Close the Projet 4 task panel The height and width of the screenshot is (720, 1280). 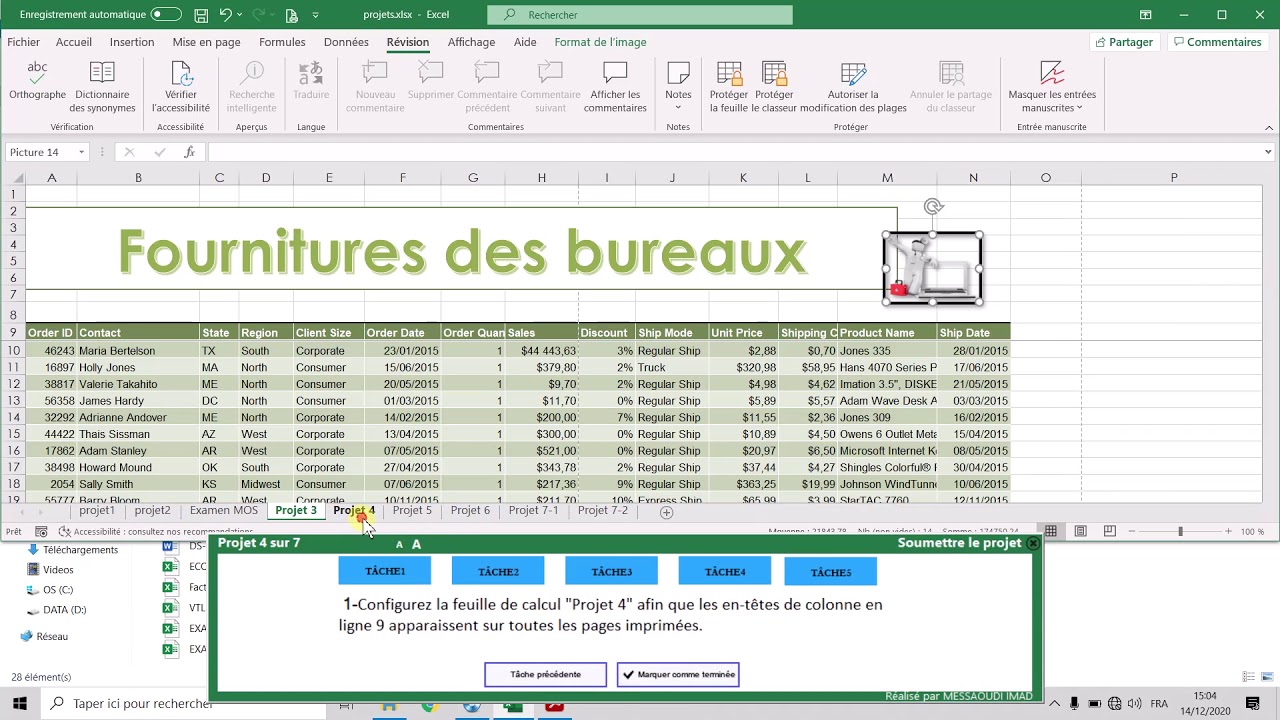point(1033,543)
